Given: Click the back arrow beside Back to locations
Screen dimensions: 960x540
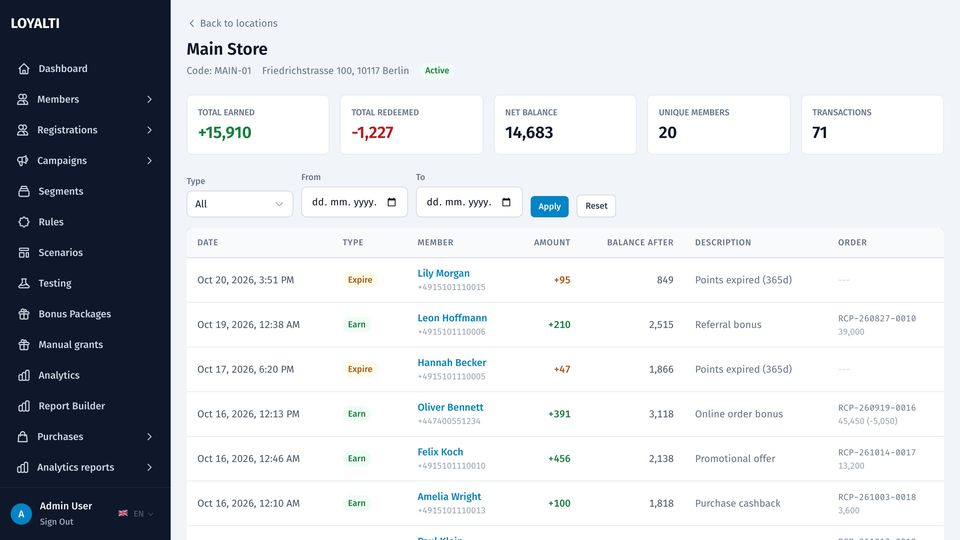Looking at the screenshot, I should point(192,23).
